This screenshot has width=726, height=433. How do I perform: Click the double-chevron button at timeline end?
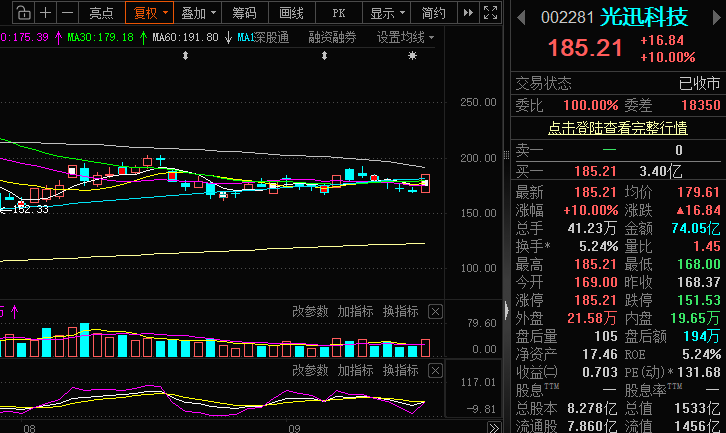(x=494, y=427)
